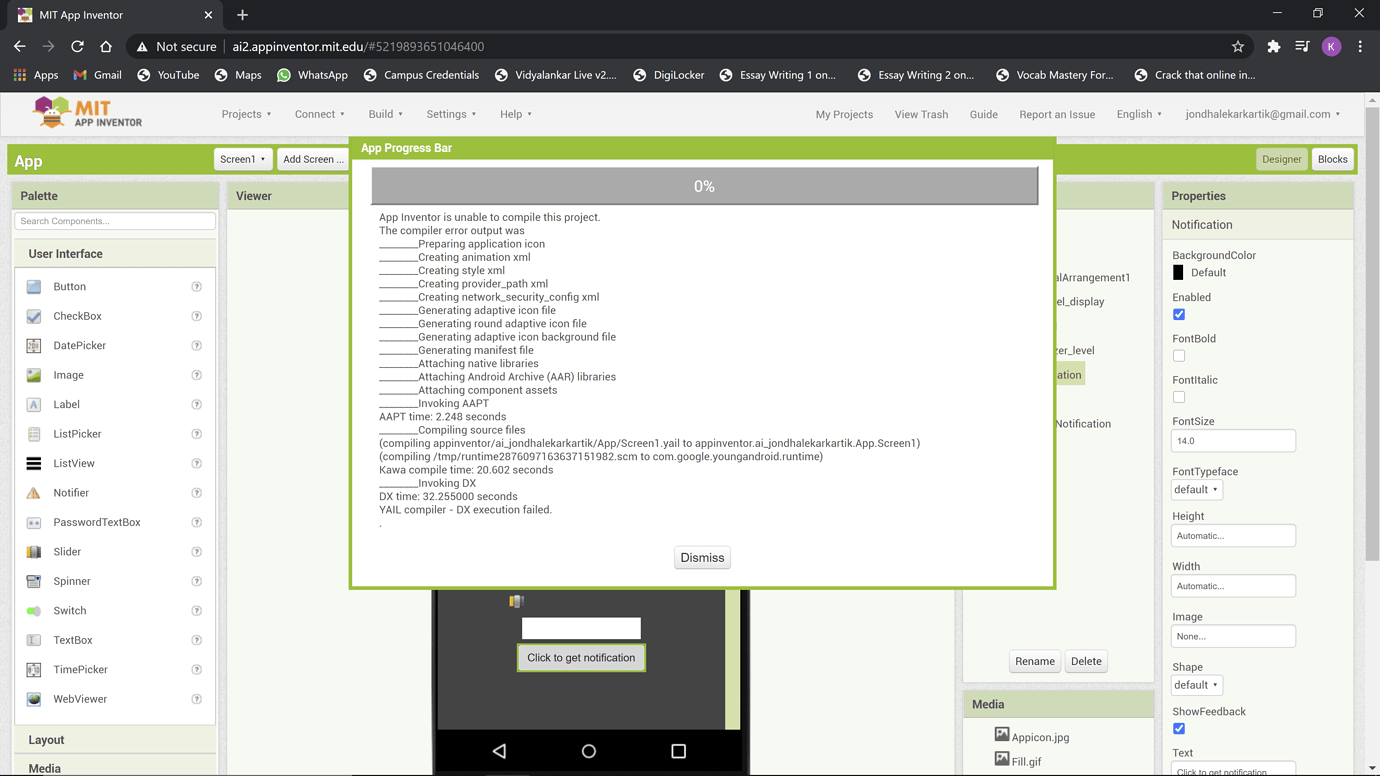Viewport: 1380px width, 776px height.
Task: Switch to the Blocks editor
Action: [1333, 159]
